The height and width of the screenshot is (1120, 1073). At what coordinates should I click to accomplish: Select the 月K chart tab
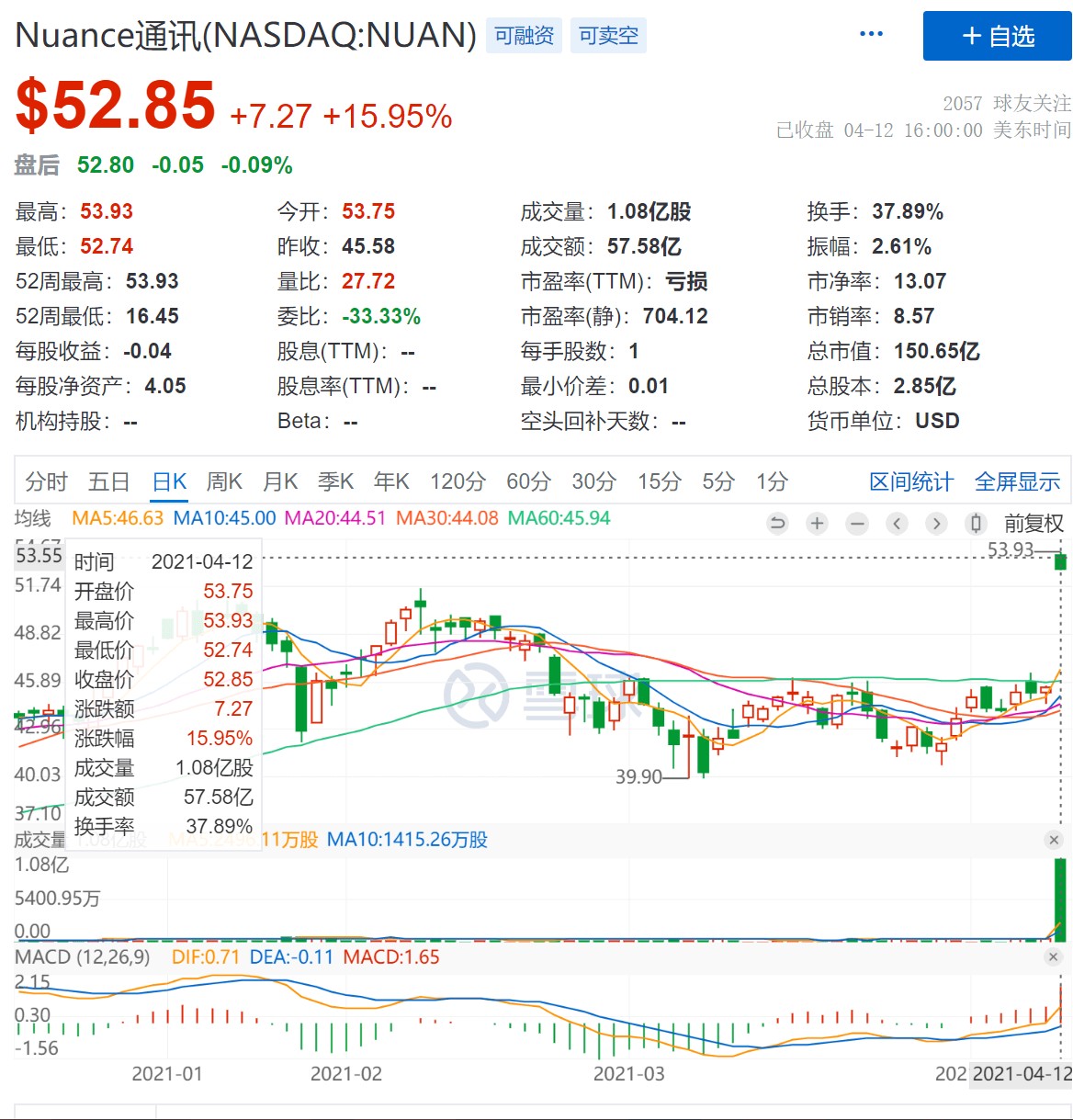pyautogui.click(x=280, y=481)
